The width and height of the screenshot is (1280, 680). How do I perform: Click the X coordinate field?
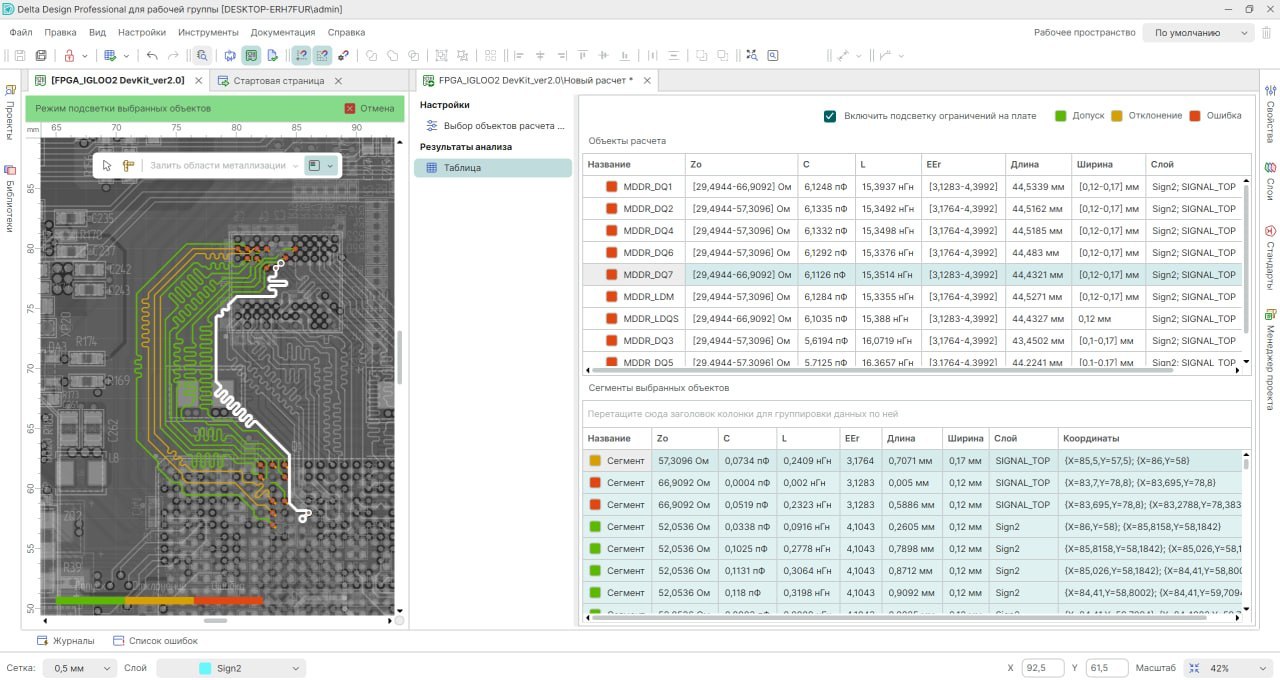1041,668
